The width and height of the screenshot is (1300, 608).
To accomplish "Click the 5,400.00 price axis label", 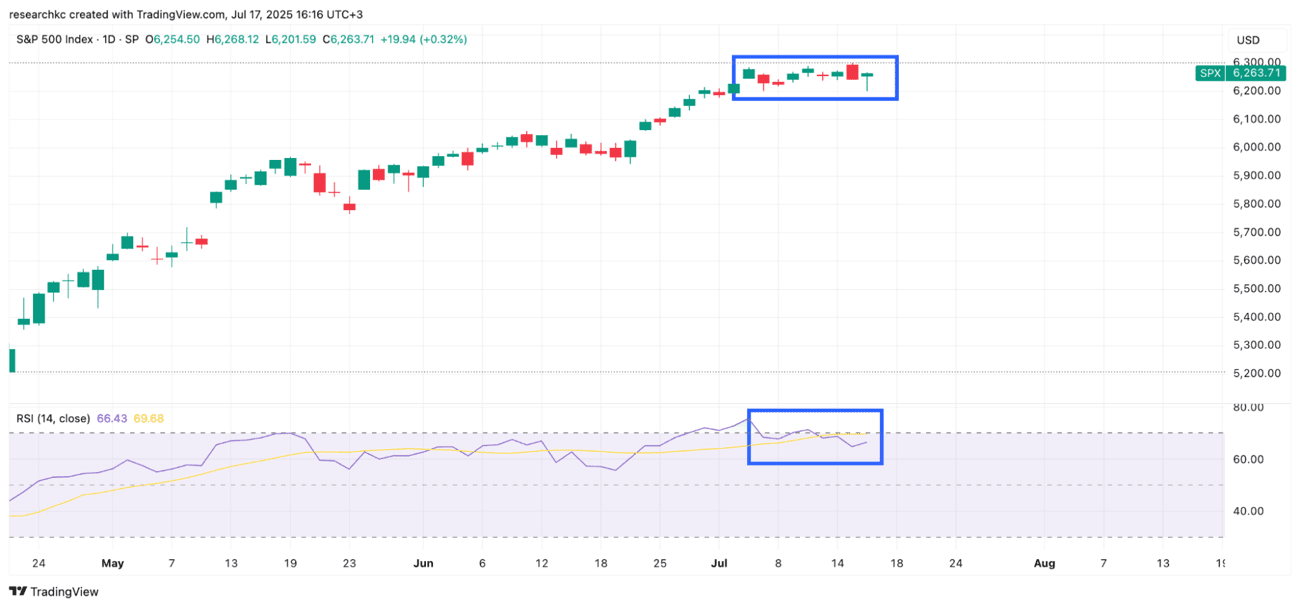I will [1255, 317].
